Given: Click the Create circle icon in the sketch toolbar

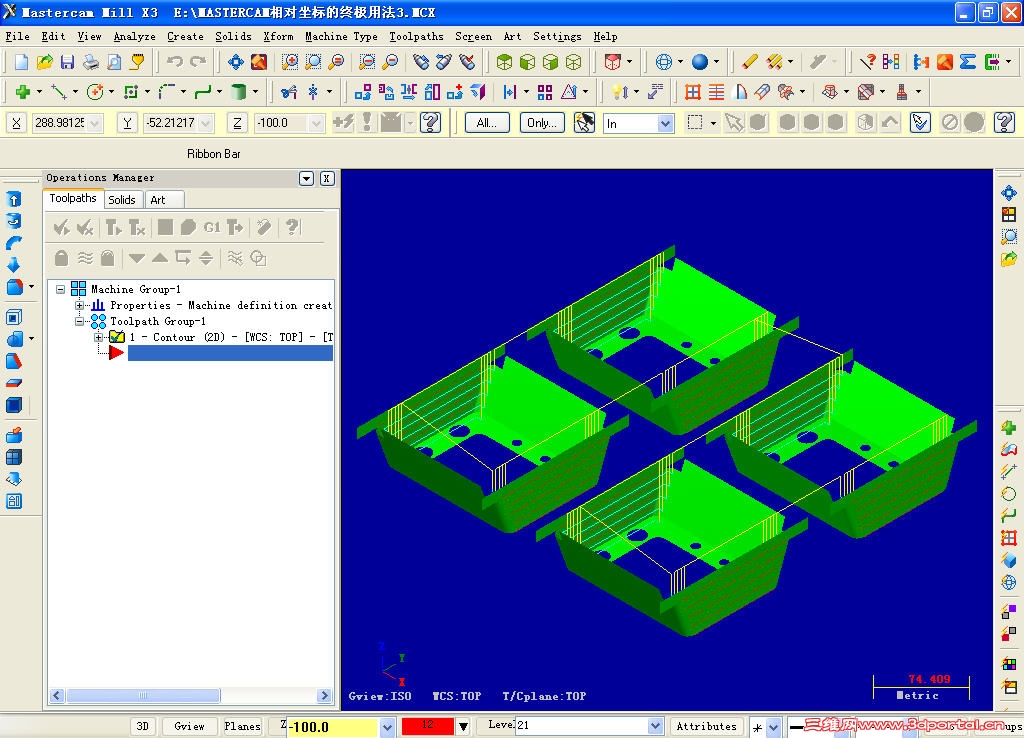Looking at the screenshot, I should (95, 92).
